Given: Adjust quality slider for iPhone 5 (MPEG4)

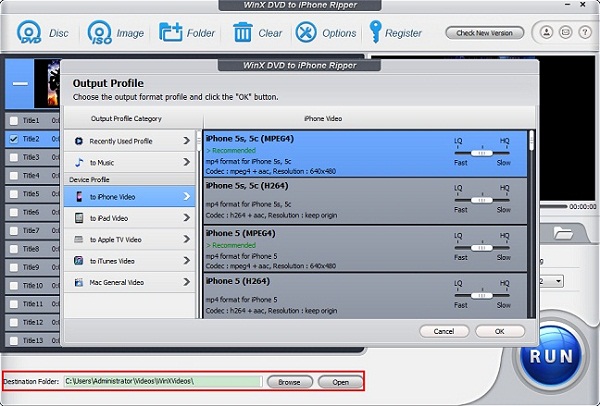Looking at the screenshot, I should pyautogui.click(x=482, y=248).
